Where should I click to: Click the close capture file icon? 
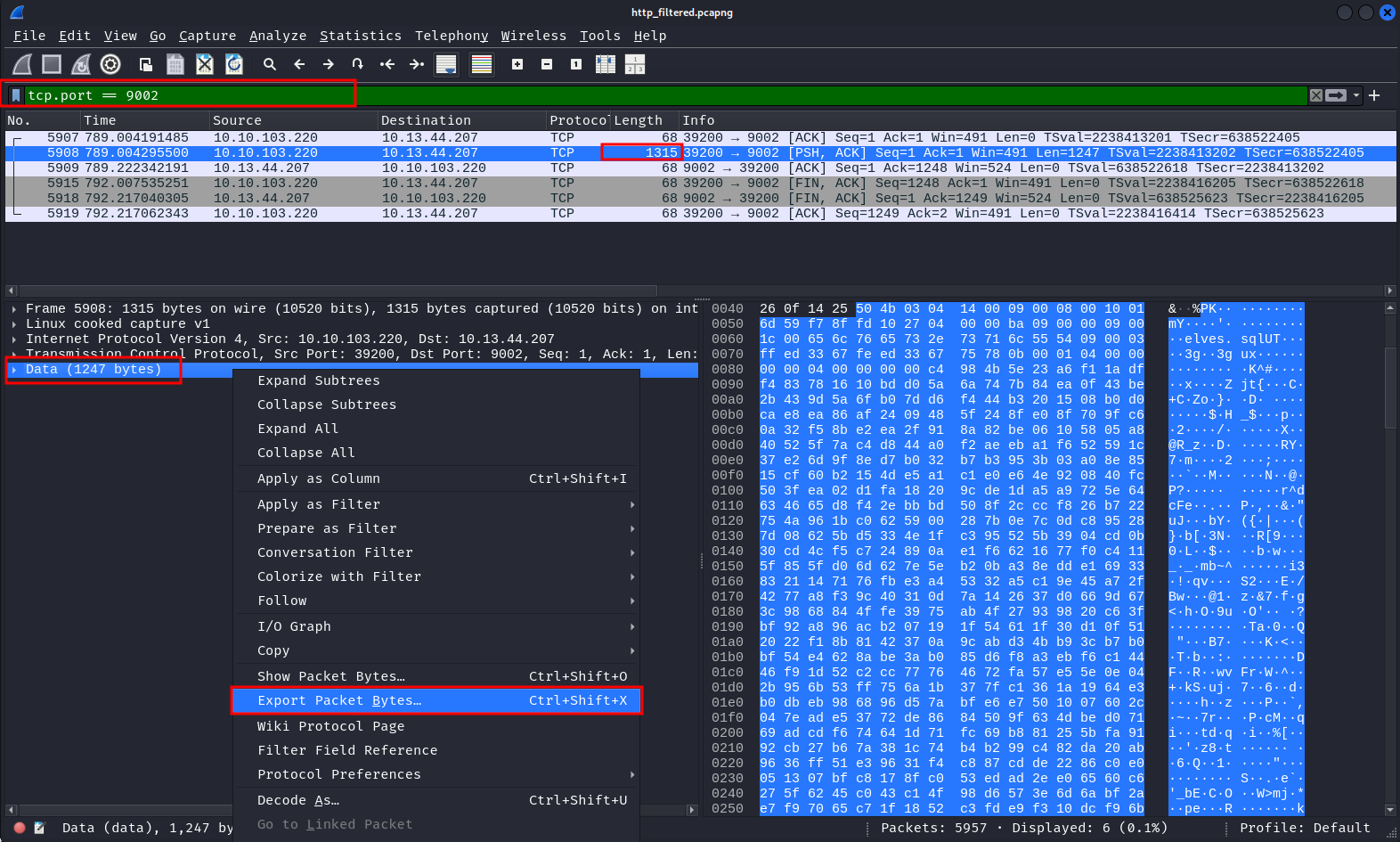pos(205,64)
